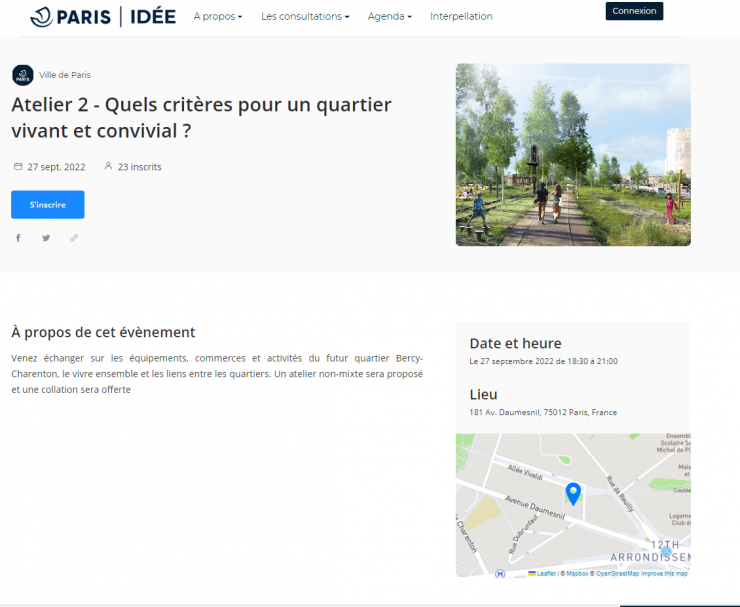Viewport: 740px width, 607px height.
Task: Click the Improve this map link
Action: click(664, 574)
